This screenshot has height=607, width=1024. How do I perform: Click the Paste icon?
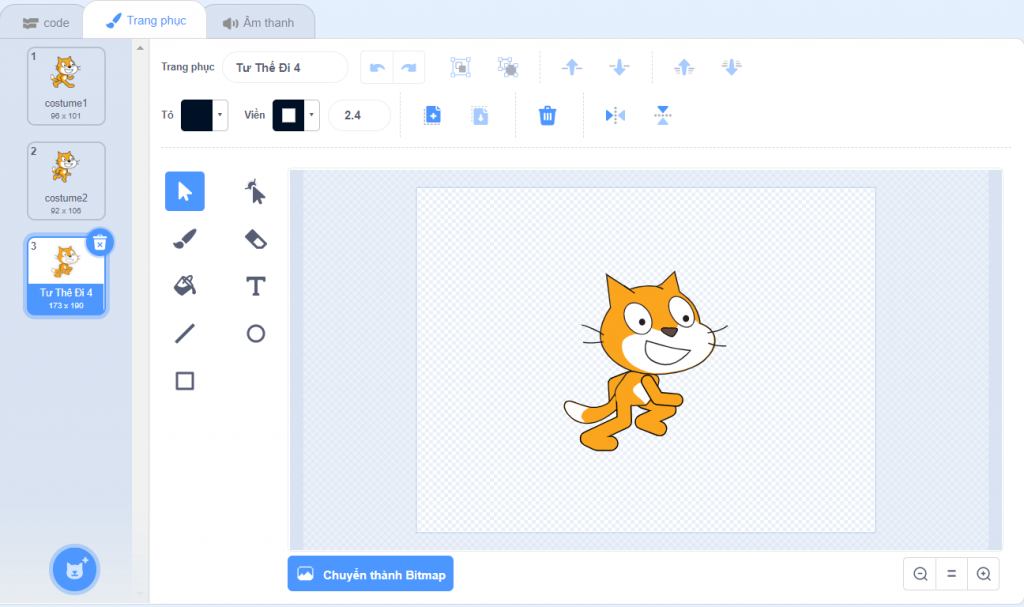(x=480, y=116)
